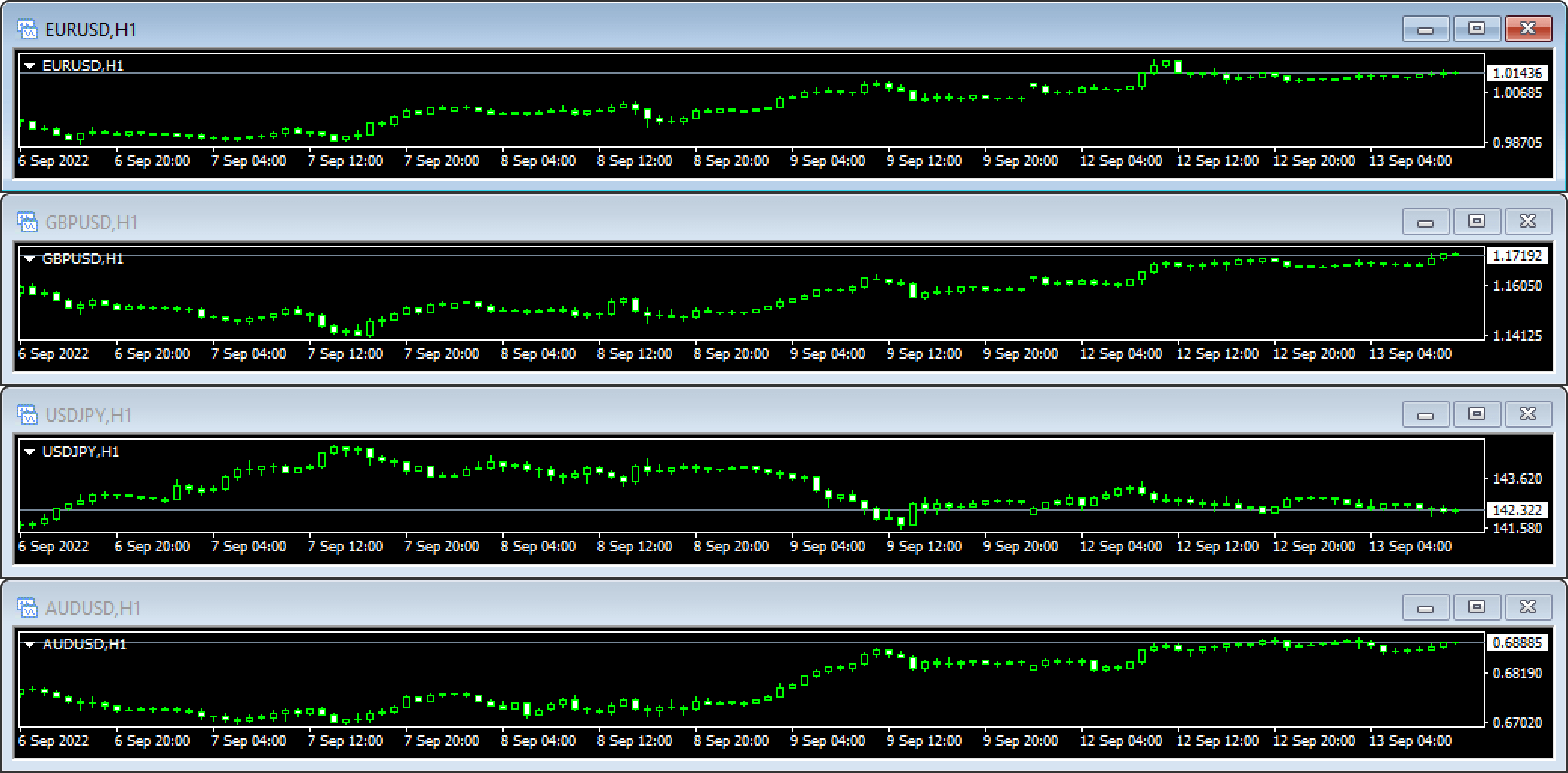1568x773 pixels.
Task: Click GBPUSD current price label 1.17192
Action: point(1517,255)
